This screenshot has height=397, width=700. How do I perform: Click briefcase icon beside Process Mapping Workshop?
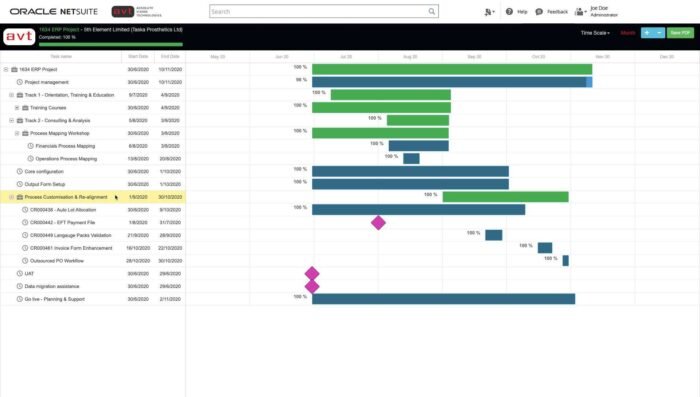click(25, 133)
